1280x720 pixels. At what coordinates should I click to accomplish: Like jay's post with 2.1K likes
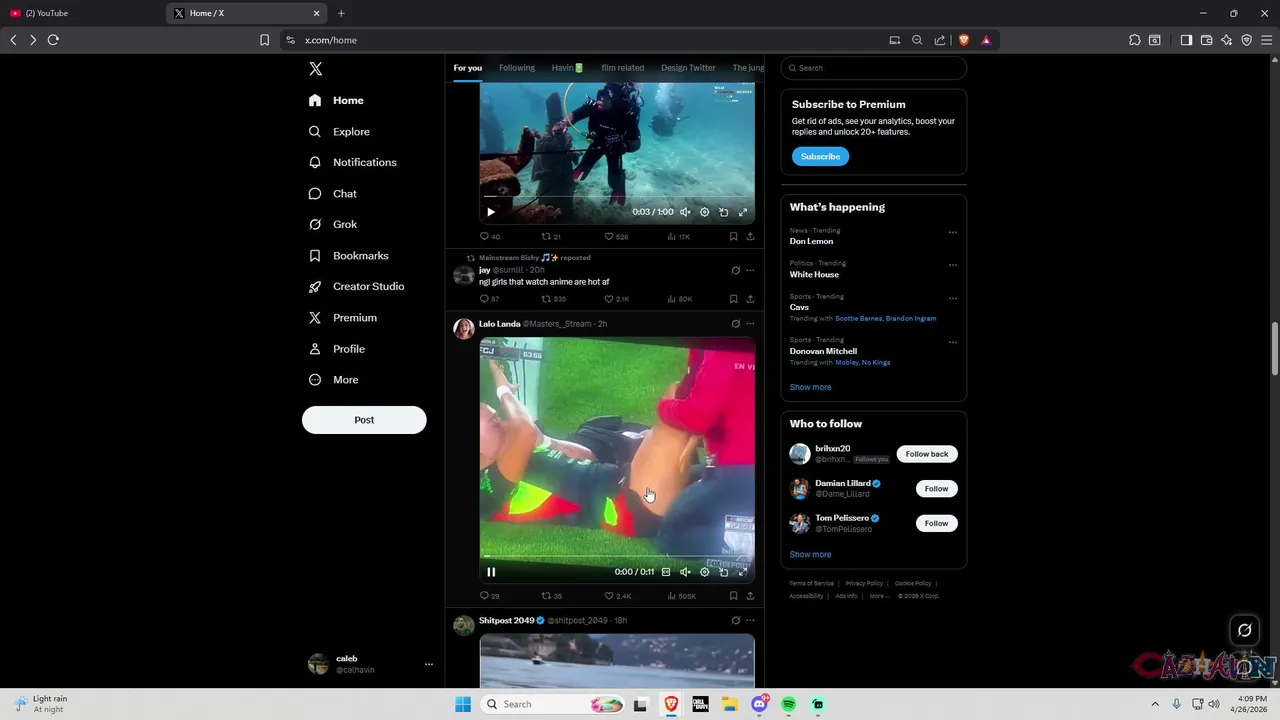[x=616, y=299]
